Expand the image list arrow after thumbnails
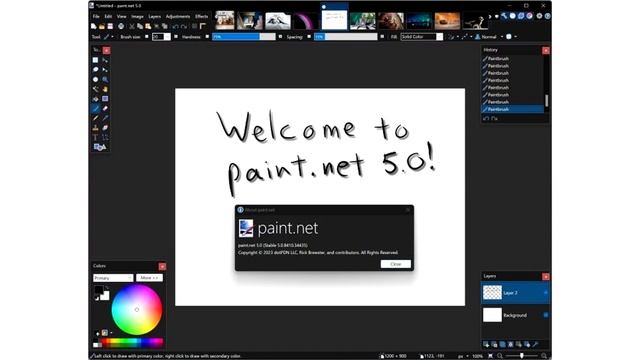Viewport: 640px width, 360px height. point(490,16)
